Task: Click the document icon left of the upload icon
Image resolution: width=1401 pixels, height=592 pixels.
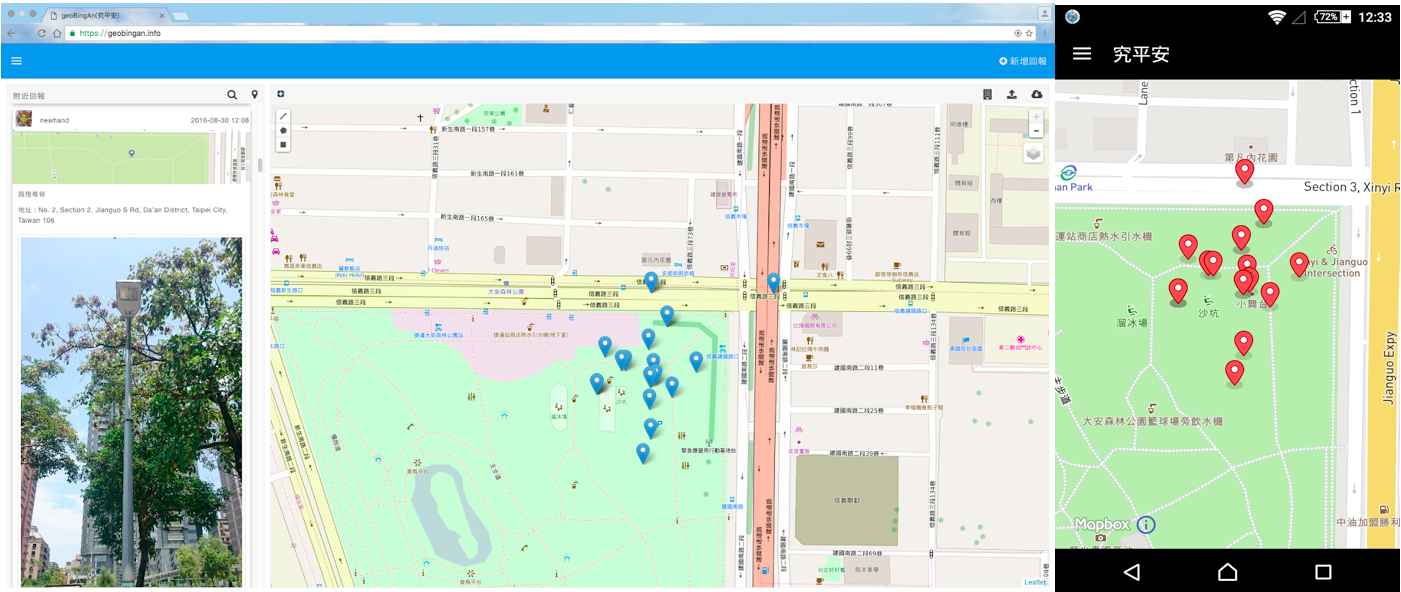Action: pyautogui.click(x=988, y=94)
